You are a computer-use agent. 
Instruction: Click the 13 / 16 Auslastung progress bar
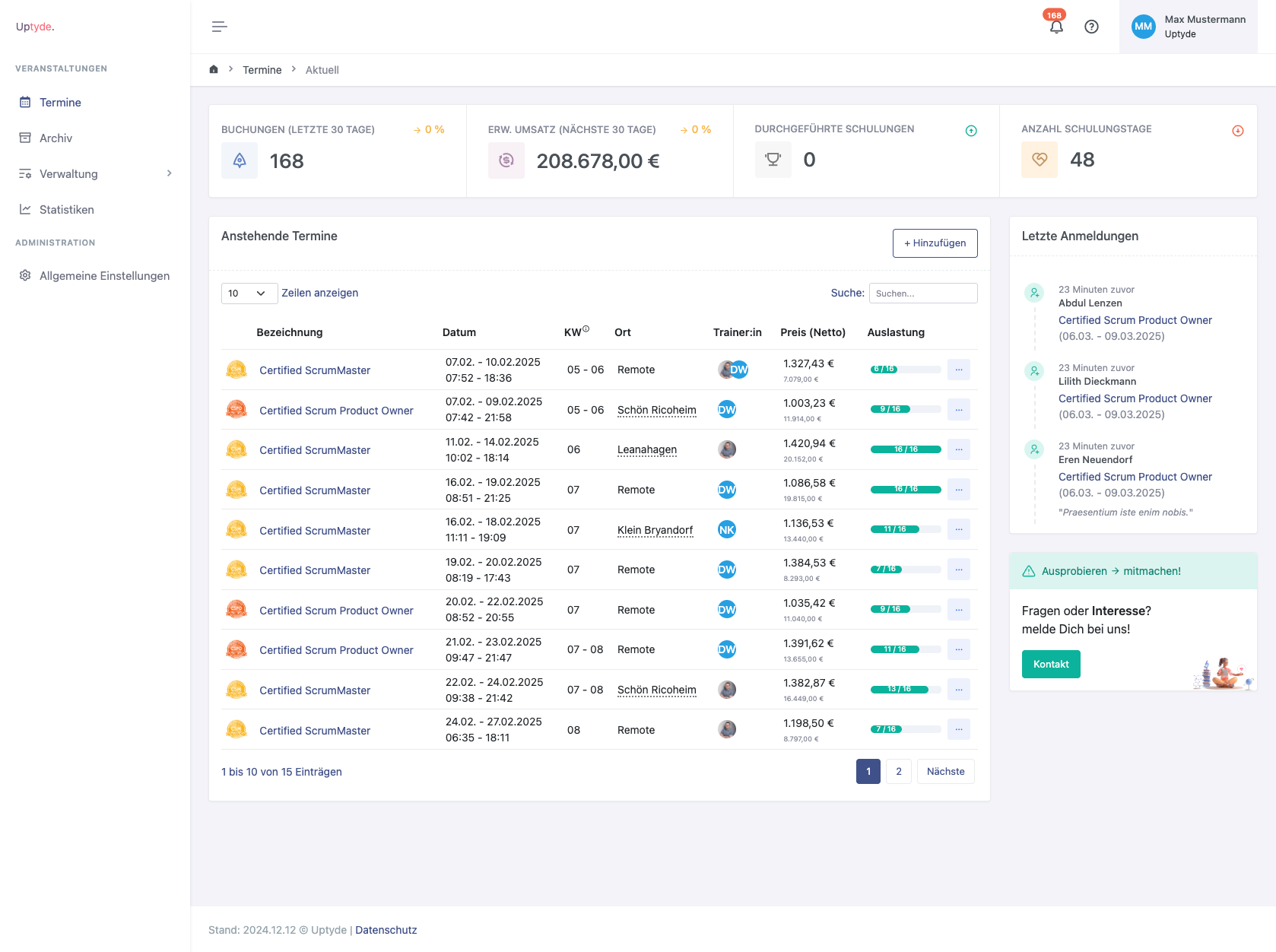pos(905,690)
